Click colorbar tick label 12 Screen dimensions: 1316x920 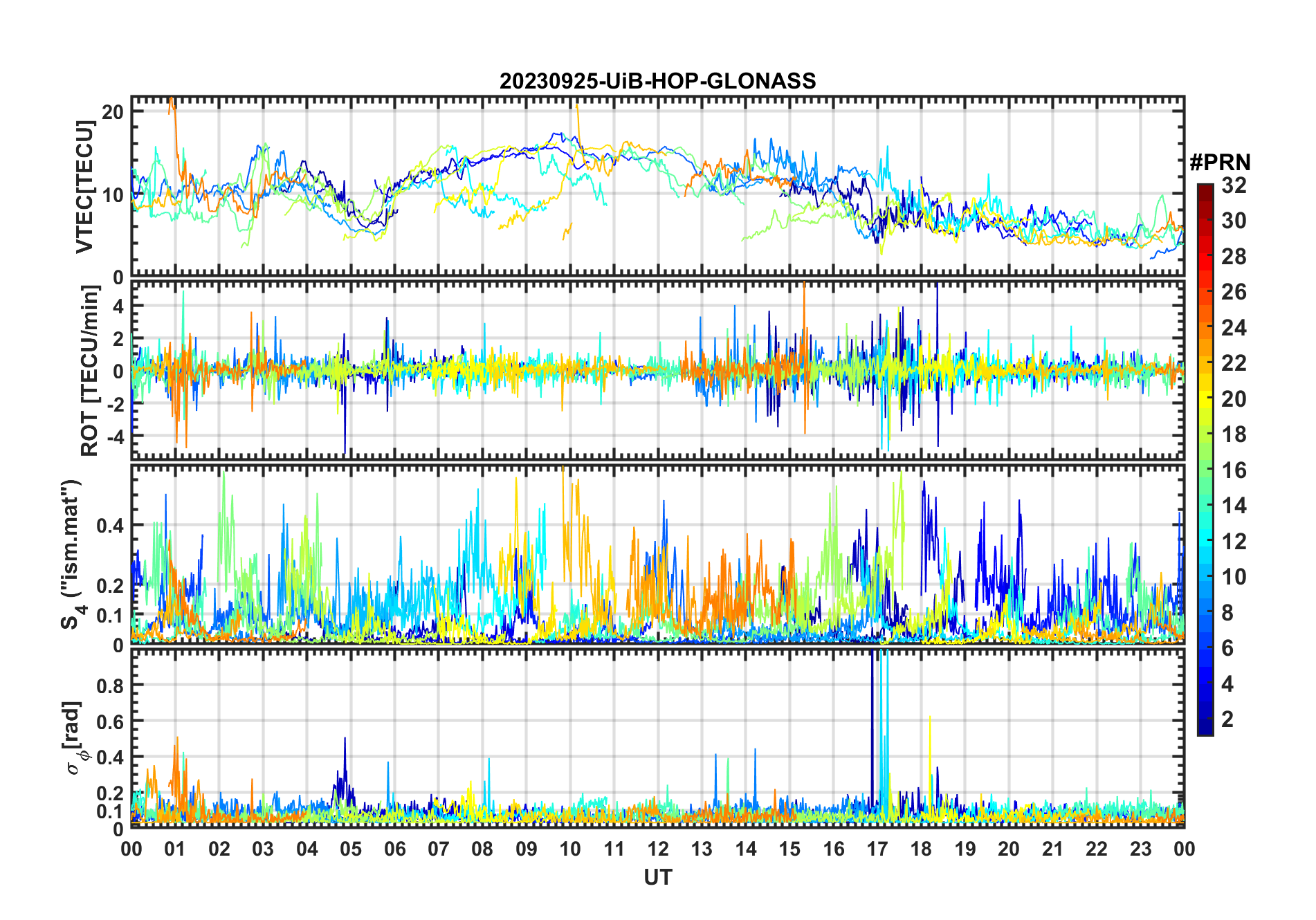(x=1234, y=542)
